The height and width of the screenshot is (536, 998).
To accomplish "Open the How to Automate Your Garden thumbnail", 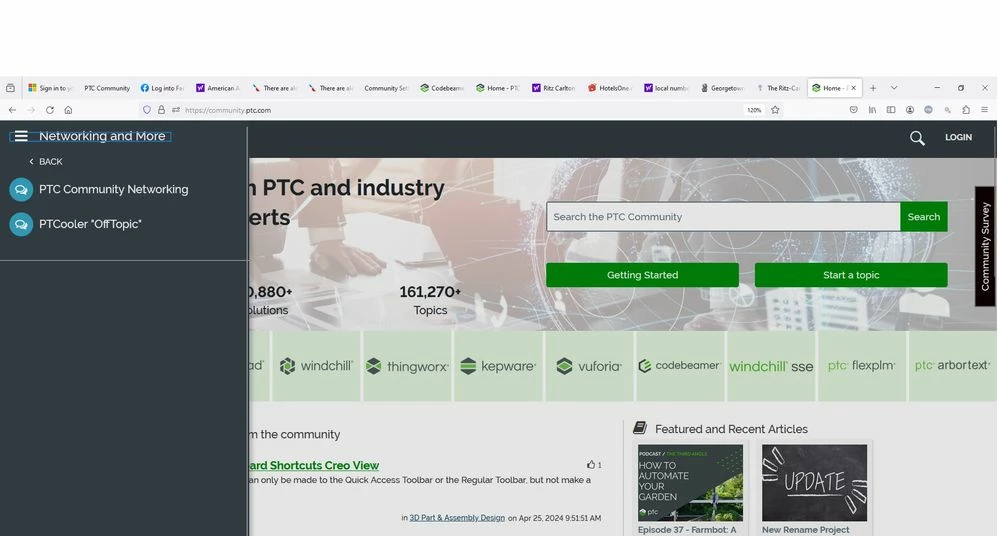I will tap(690, 483).
